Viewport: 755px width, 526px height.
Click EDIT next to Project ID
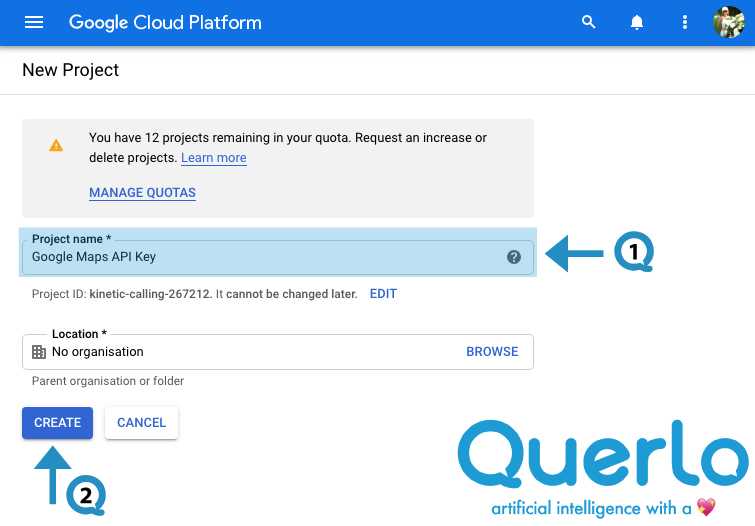pyautogui.click(x=383, y=294)
